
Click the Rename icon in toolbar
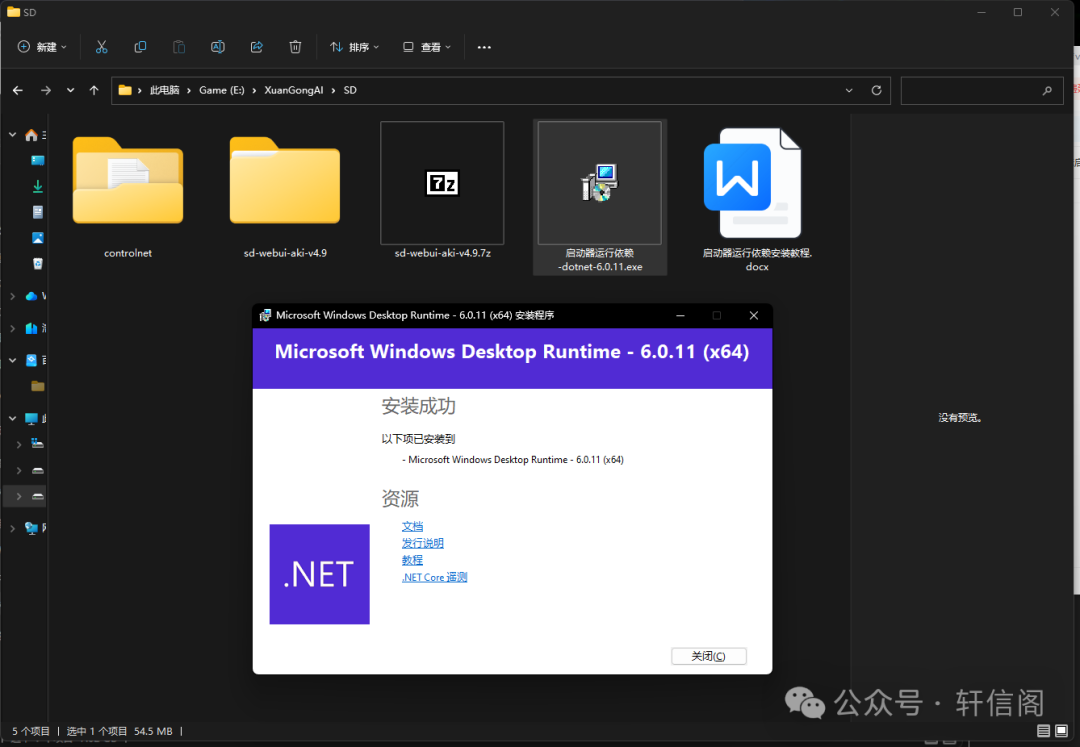pos(217,47)
